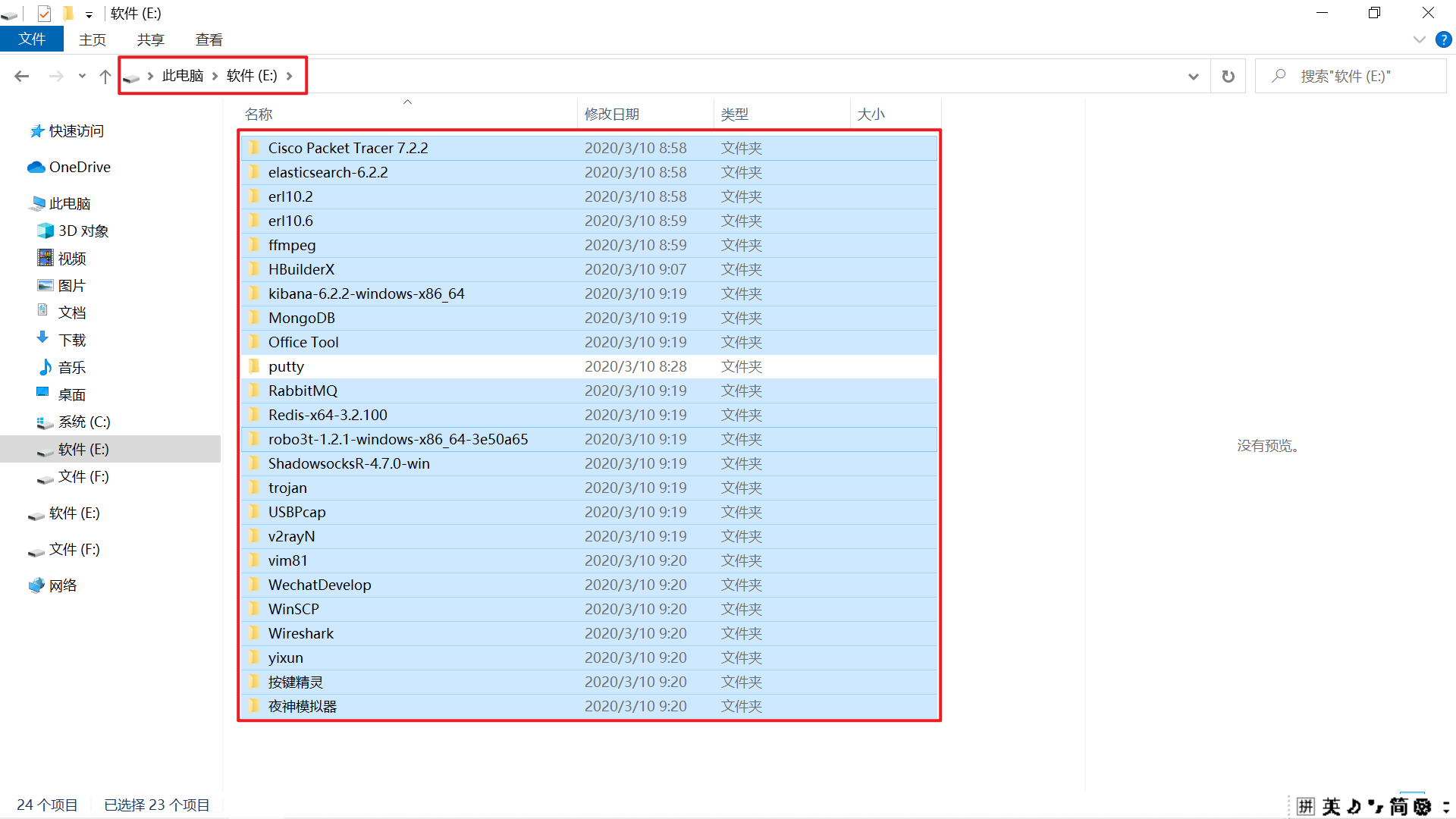Expand chevron after 软件 (E:) in address bar

pyautogui.click(x=290, y=76)
